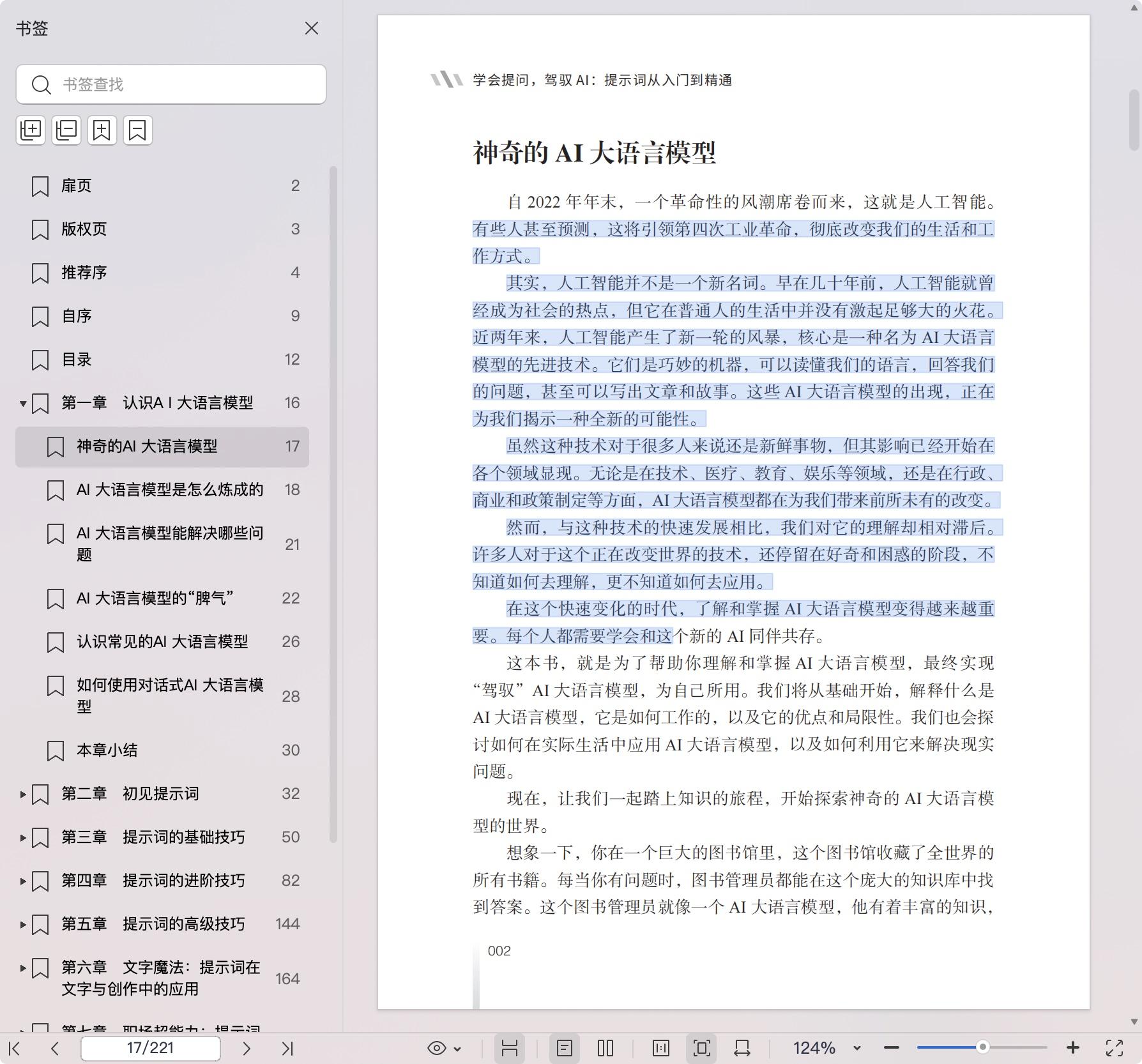
Task: Go to first page button
Action: 15,1048
